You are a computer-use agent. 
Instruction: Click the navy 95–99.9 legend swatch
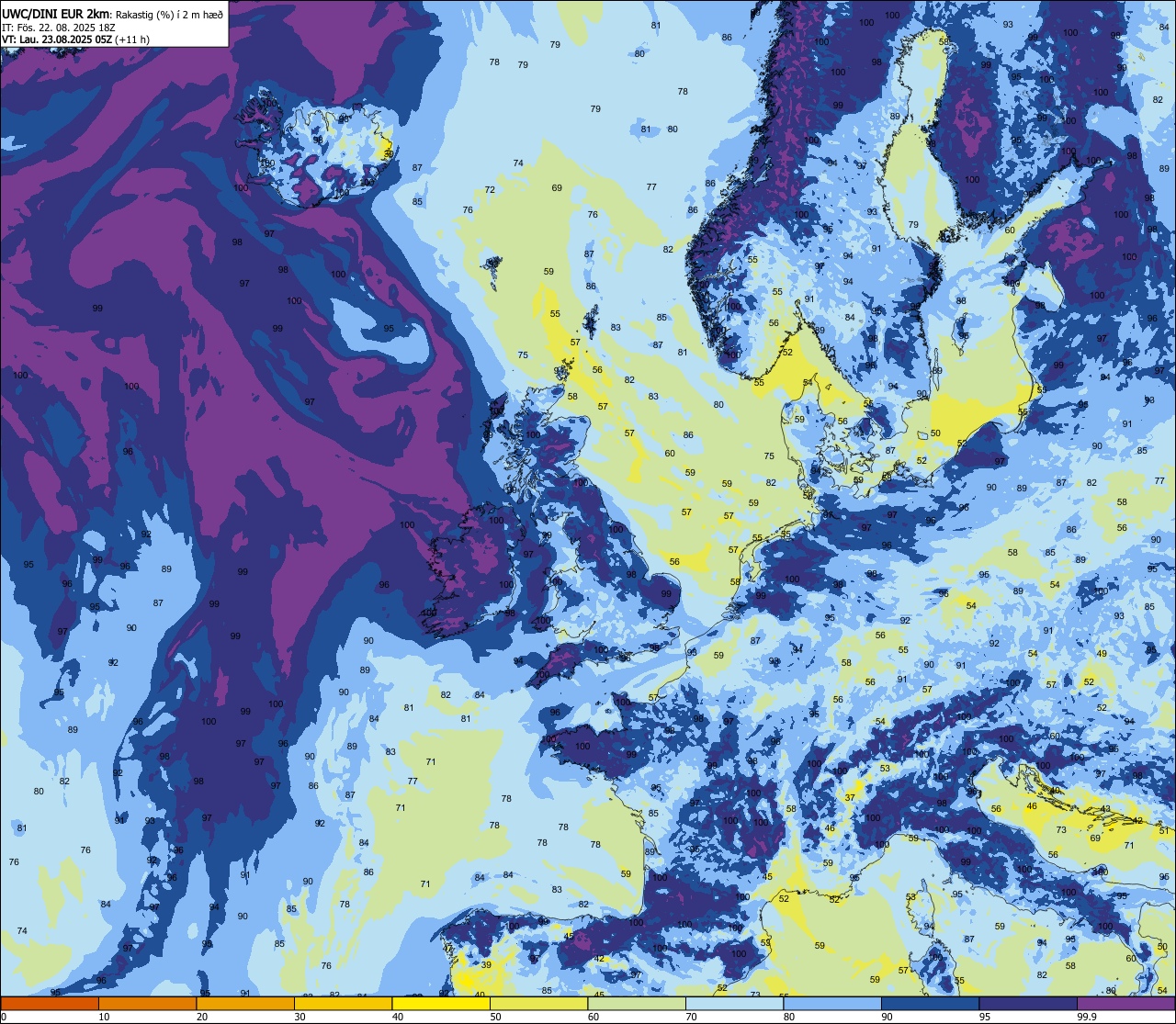pyautogui.click(x=1028, y=1003)
